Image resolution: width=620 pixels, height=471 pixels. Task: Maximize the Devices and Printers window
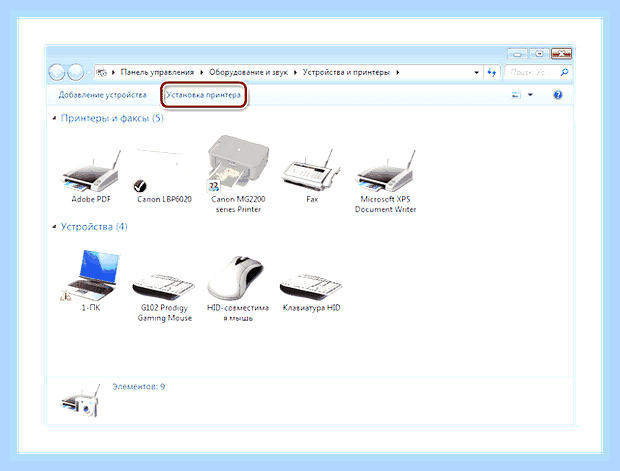[539, 53]
